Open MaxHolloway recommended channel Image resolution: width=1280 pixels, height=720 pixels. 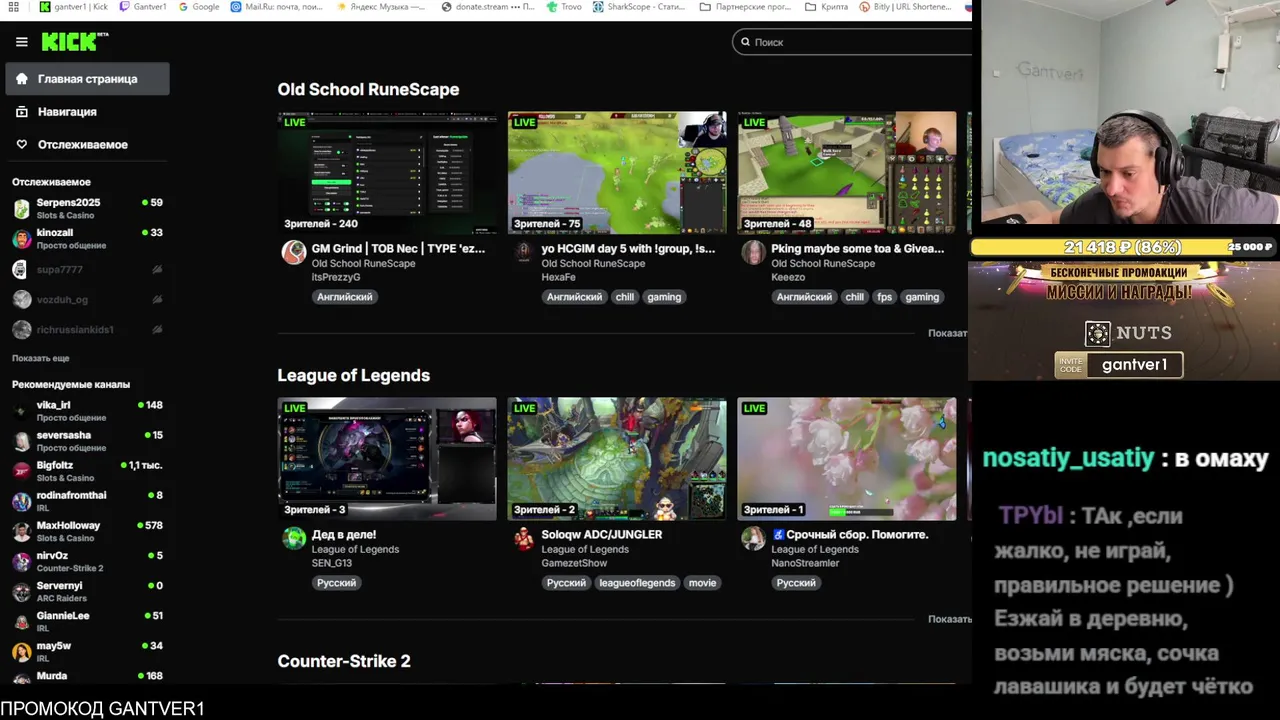(87, 531)
